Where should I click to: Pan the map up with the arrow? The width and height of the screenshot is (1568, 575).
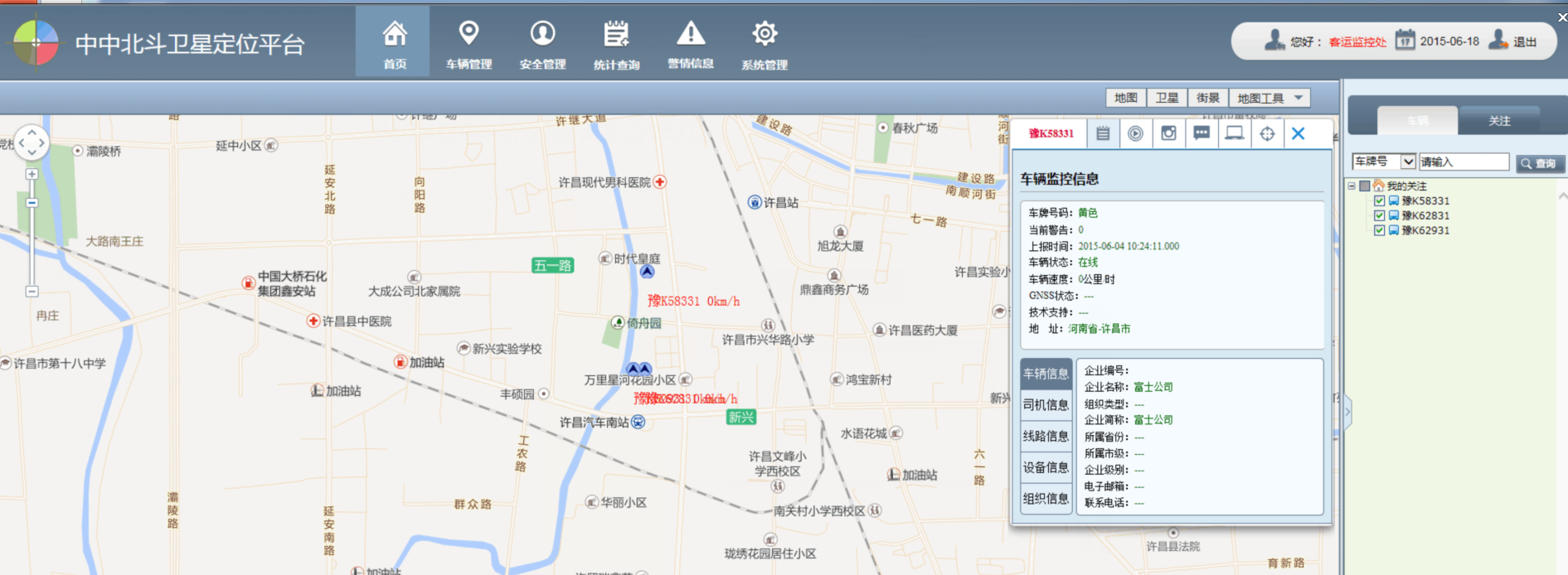tap(32, 132)
